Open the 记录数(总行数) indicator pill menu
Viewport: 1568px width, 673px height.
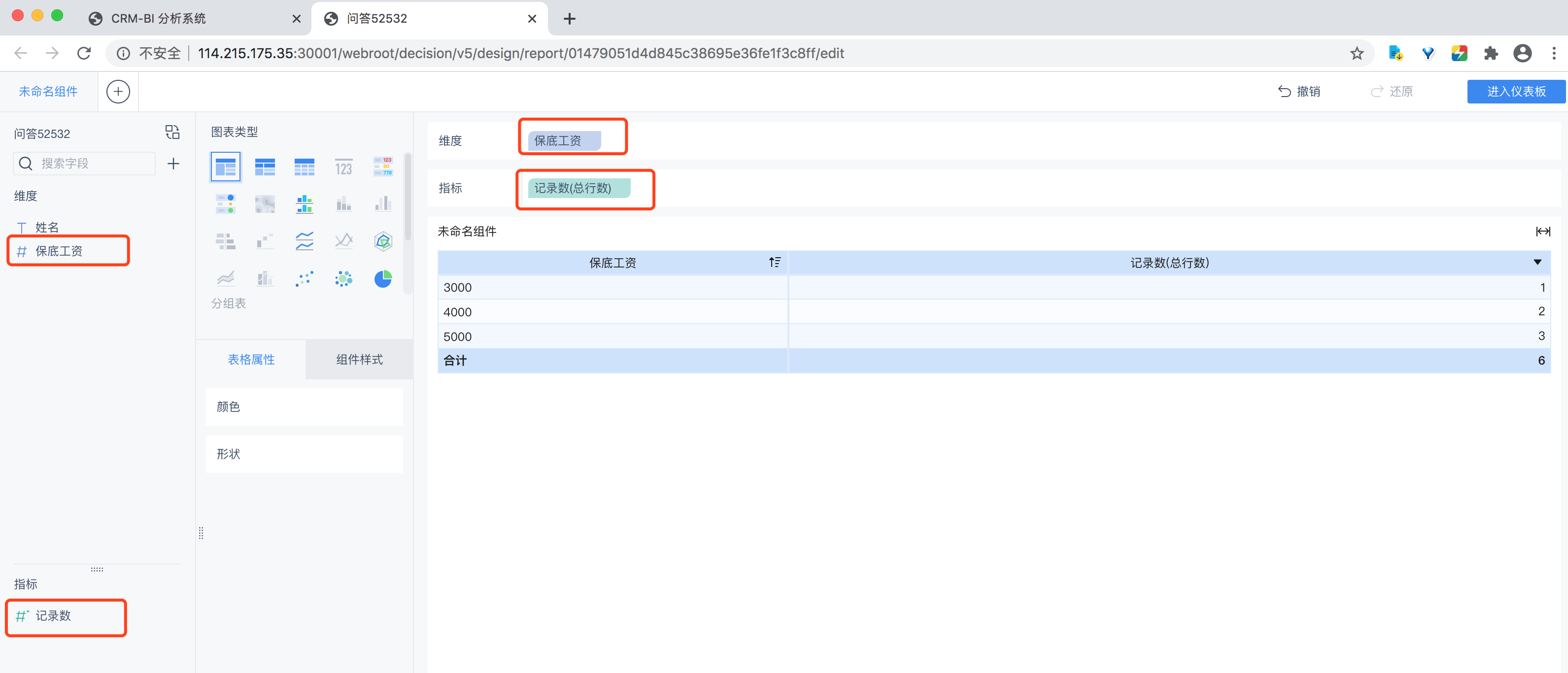point(579,188)
